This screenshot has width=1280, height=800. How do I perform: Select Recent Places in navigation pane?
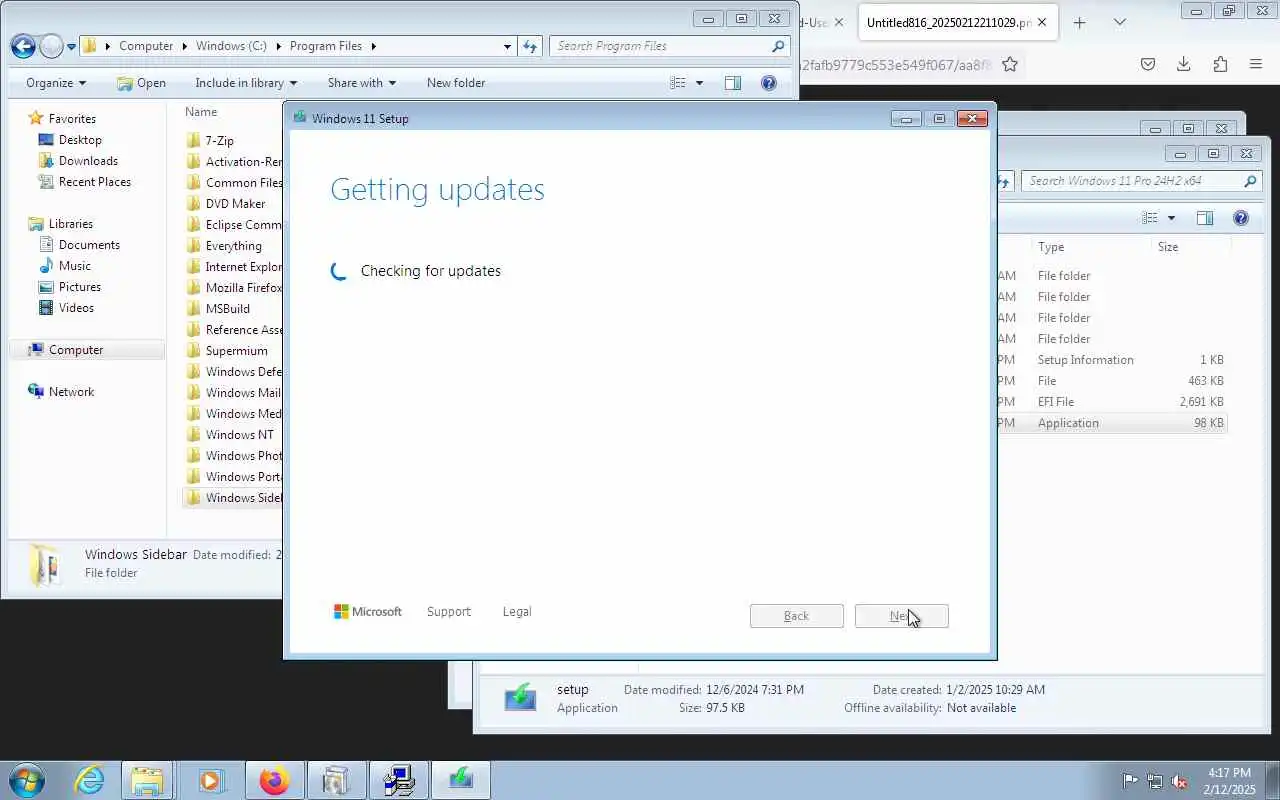tap(95, 182)
